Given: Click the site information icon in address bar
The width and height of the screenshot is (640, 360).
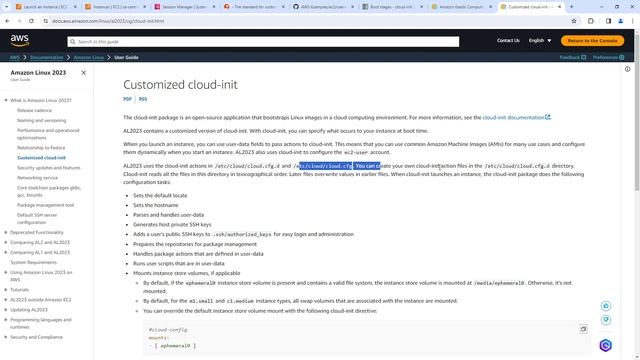Looking at the screenshot, I should click(x=46, y=21).
